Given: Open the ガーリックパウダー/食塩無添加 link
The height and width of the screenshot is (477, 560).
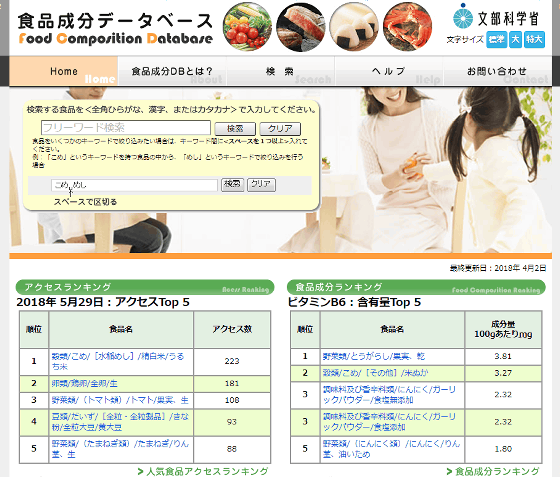Looking at the screenshot, I should coord(389,395).
